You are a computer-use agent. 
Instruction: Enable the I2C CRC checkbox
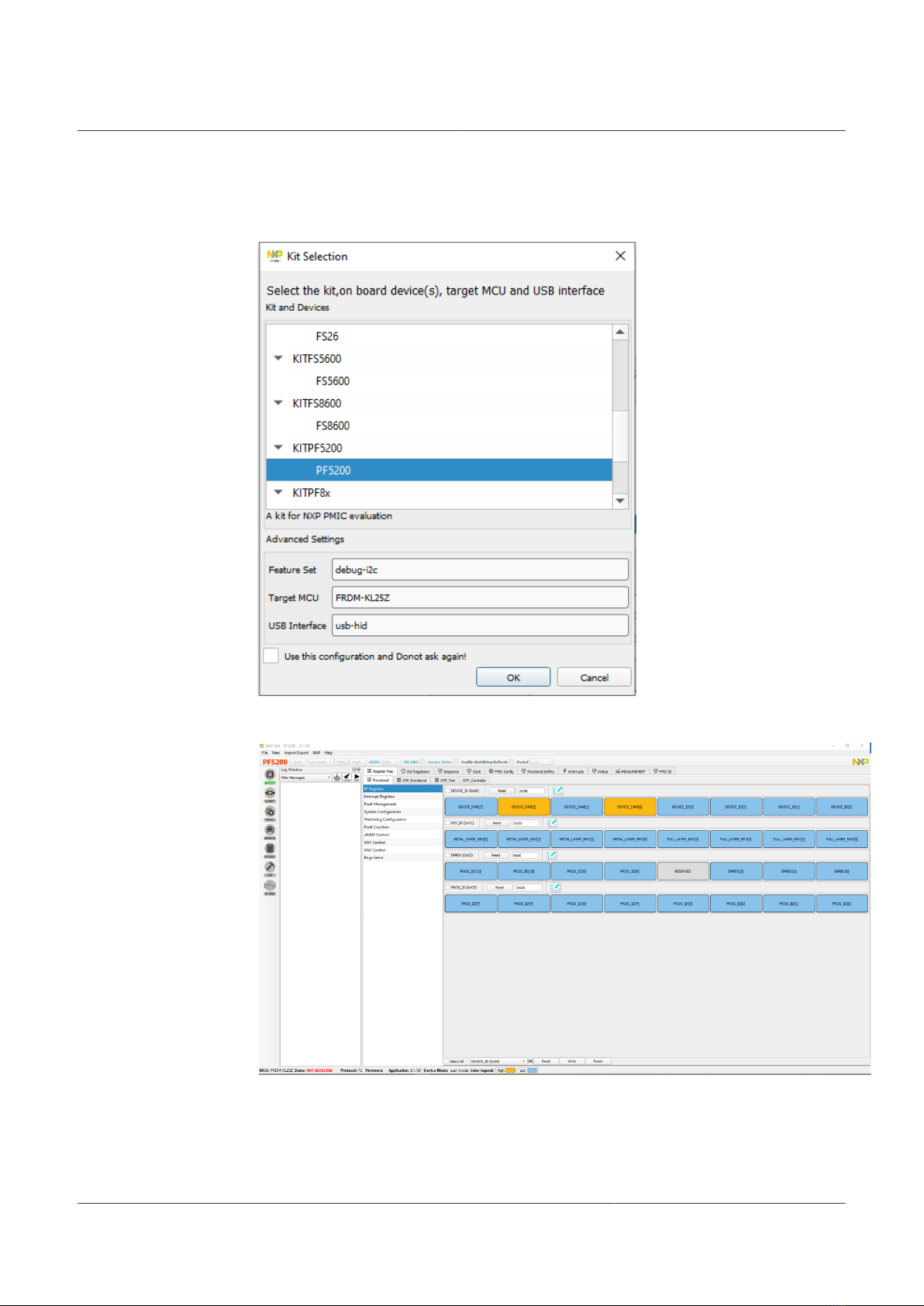click(x=423, y=762)
